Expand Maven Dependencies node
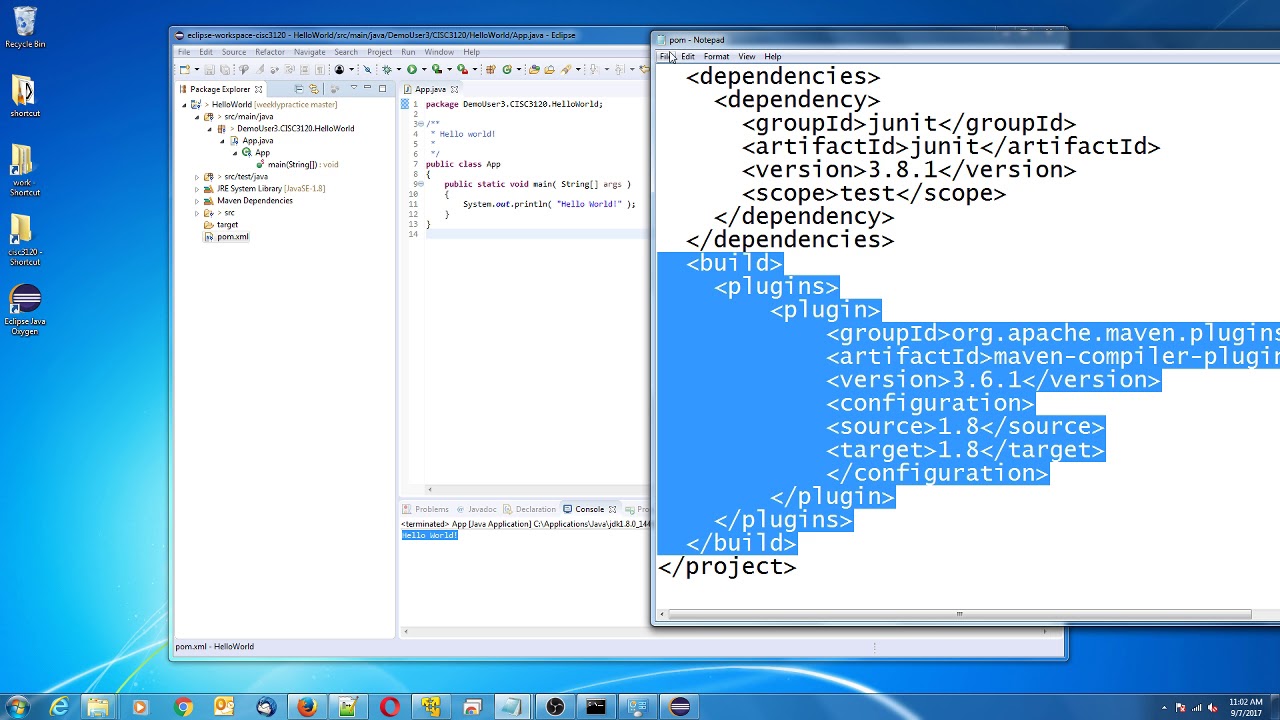Image resolution: width=1280 pixels, height=720 pixels. (197, 200)
